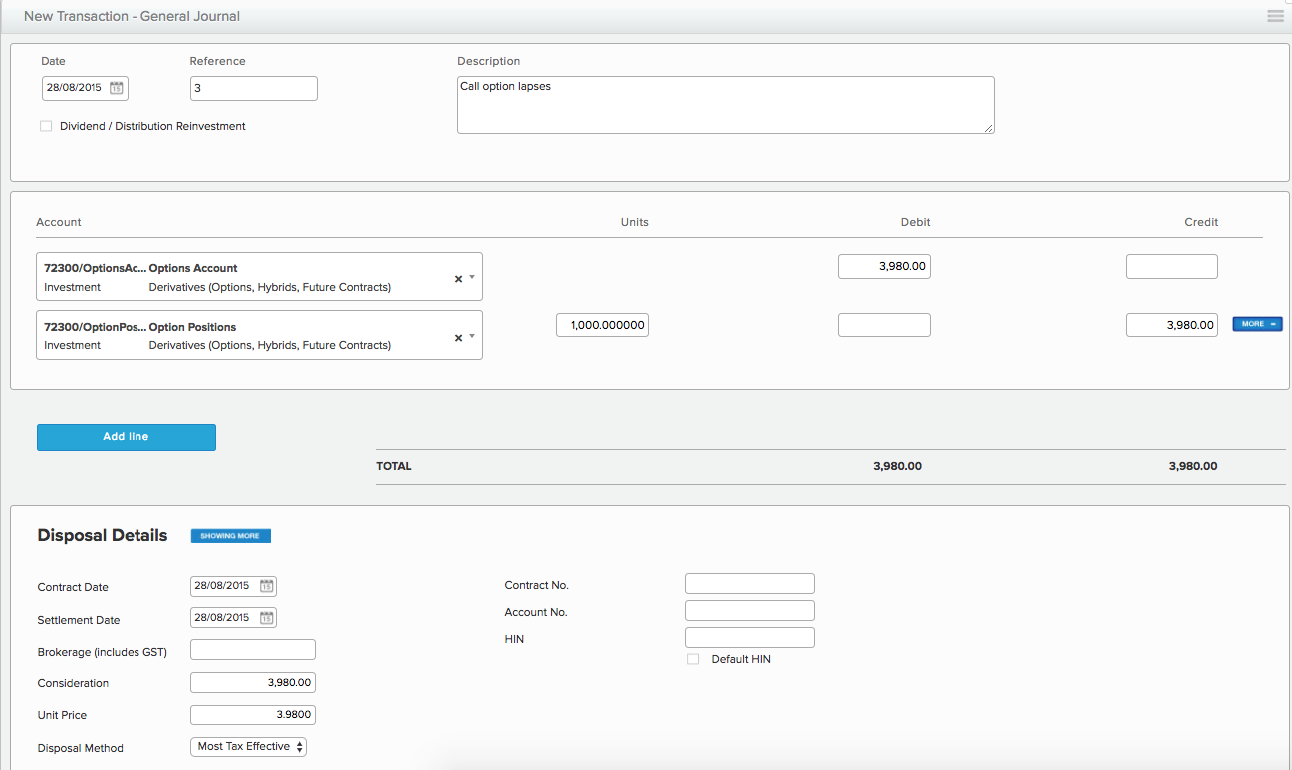Click the empty Option Positions debit field
Screen dimensions: 1292x770
click(884, 325)
